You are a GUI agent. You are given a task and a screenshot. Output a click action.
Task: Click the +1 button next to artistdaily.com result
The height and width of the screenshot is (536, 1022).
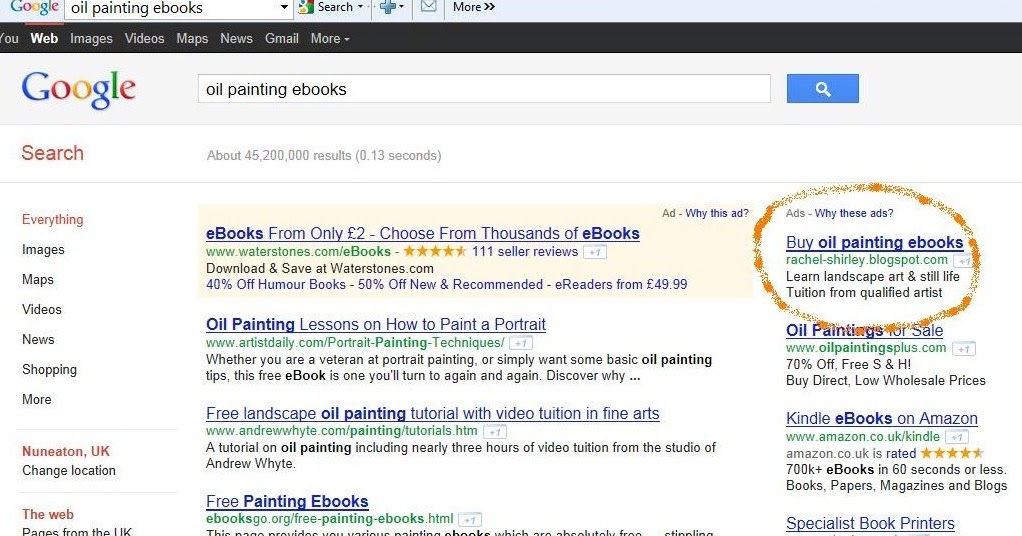click(x=521, y=343)
